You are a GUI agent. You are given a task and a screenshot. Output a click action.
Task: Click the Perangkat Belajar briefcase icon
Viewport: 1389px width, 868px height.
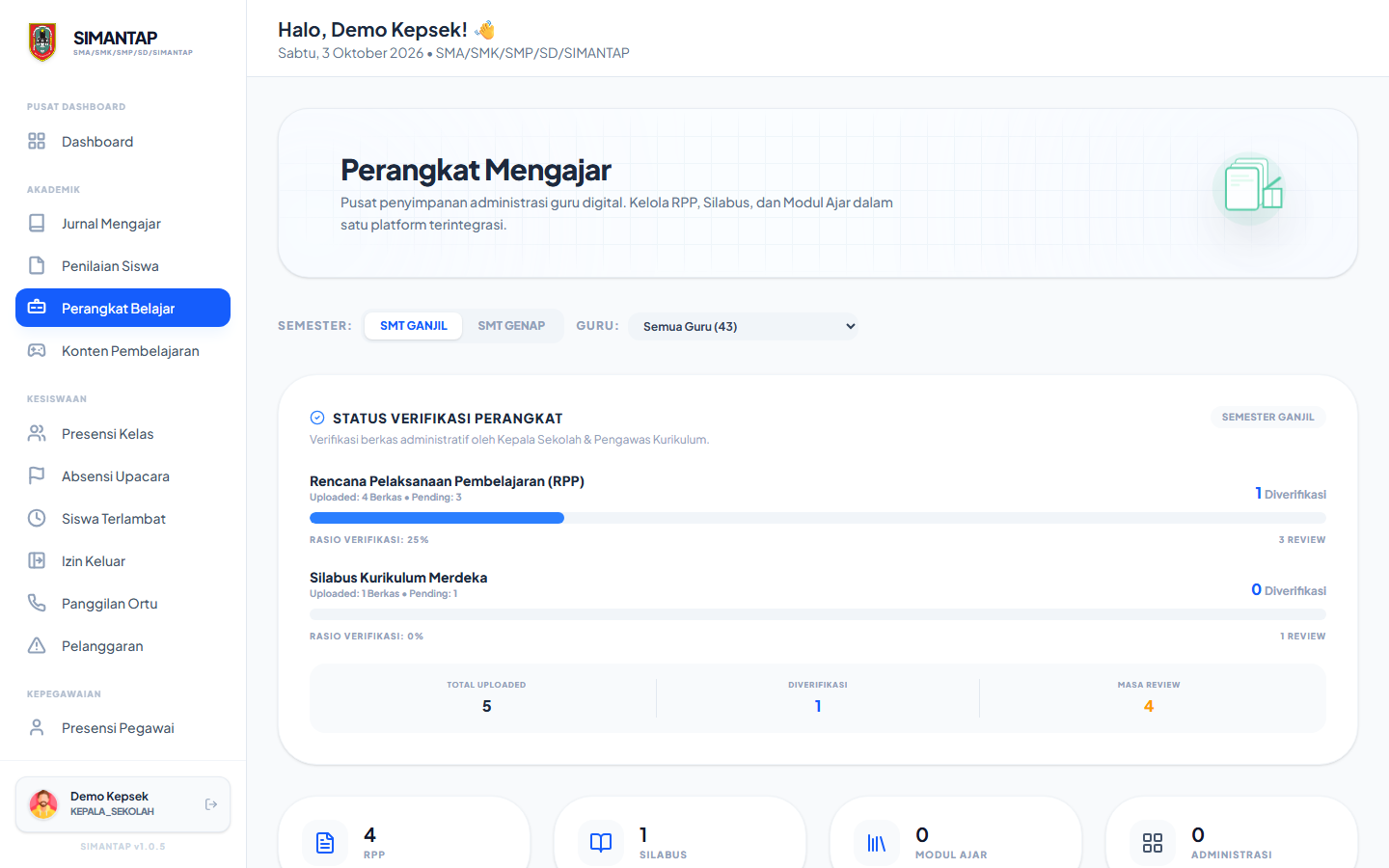click(x=37, y=308)
